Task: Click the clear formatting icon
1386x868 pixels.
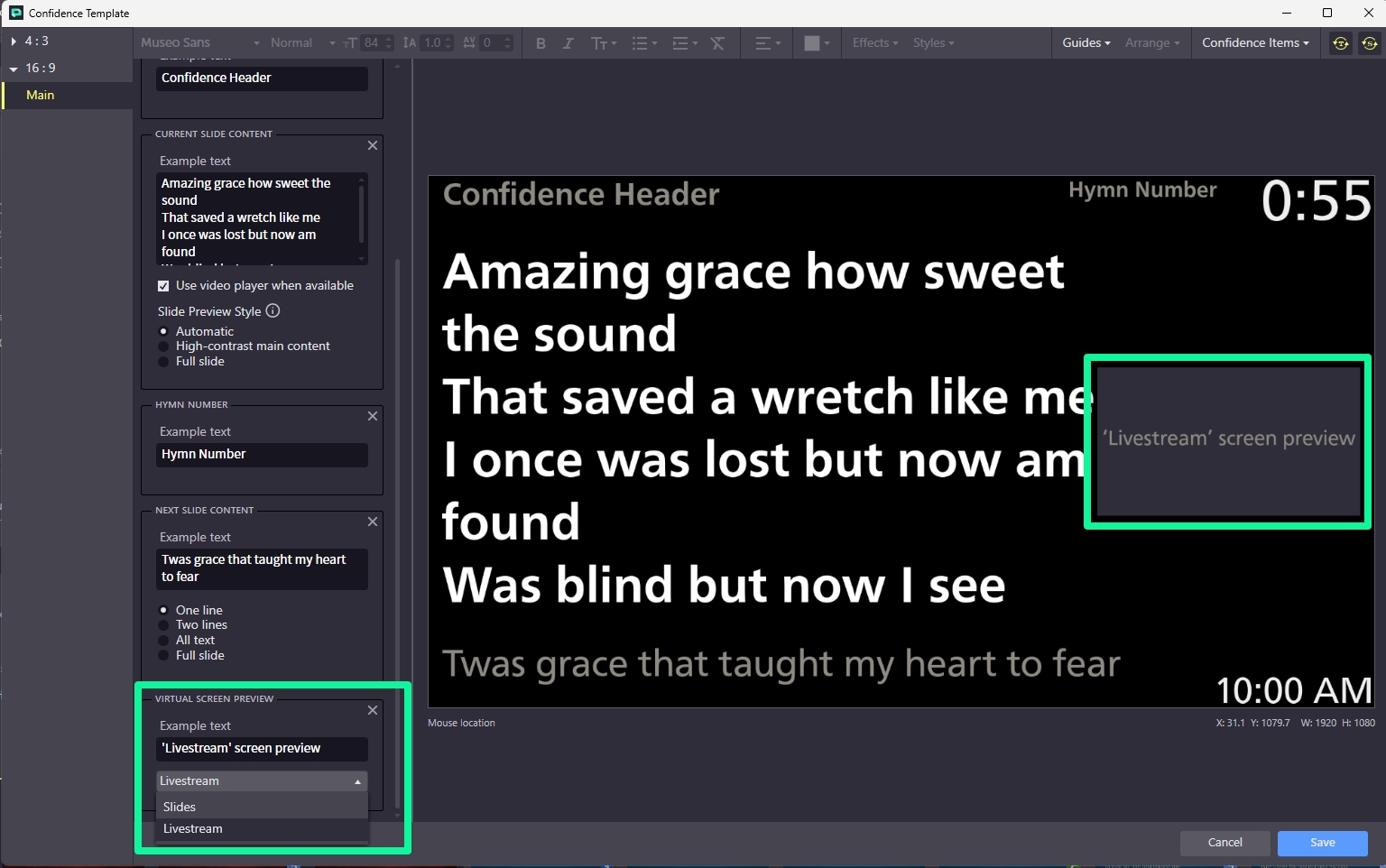Action: [x=717, y=43]
